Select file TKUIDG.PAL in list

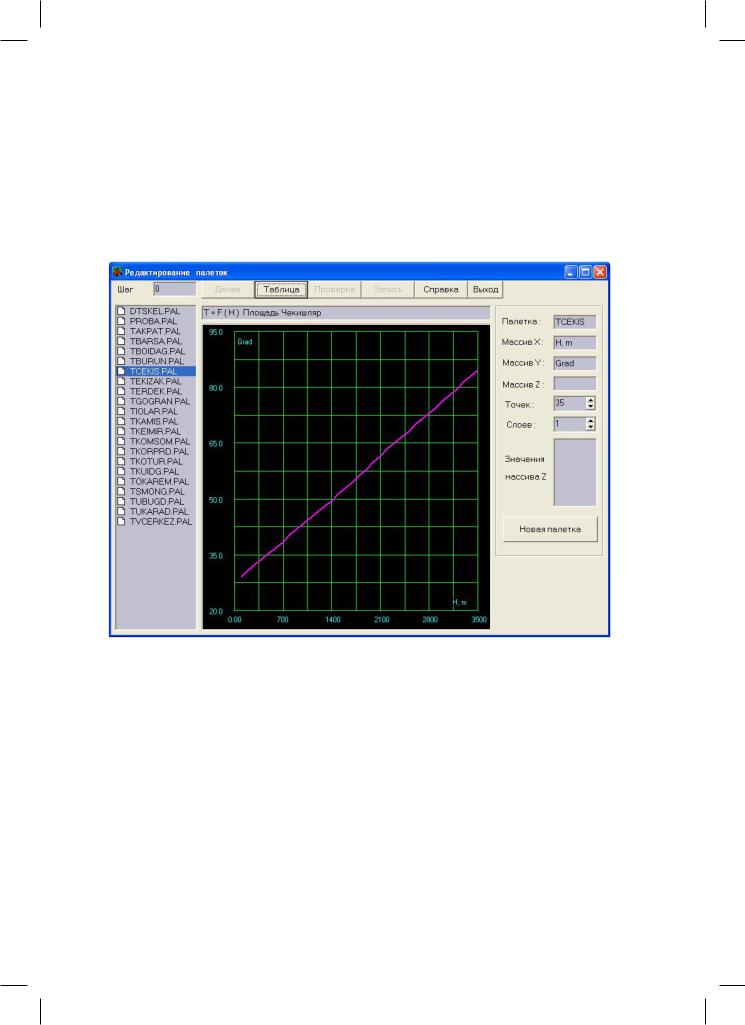pyautogui.click(x=154, y=471)
